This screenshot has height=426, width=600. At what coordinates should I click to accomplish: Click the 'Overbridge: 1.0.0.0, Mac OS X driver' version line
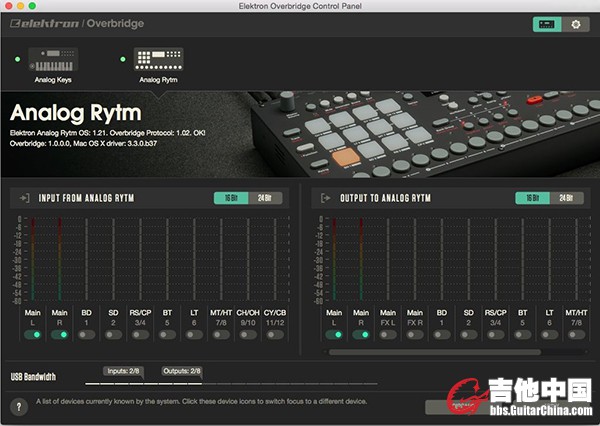[83, 144]
